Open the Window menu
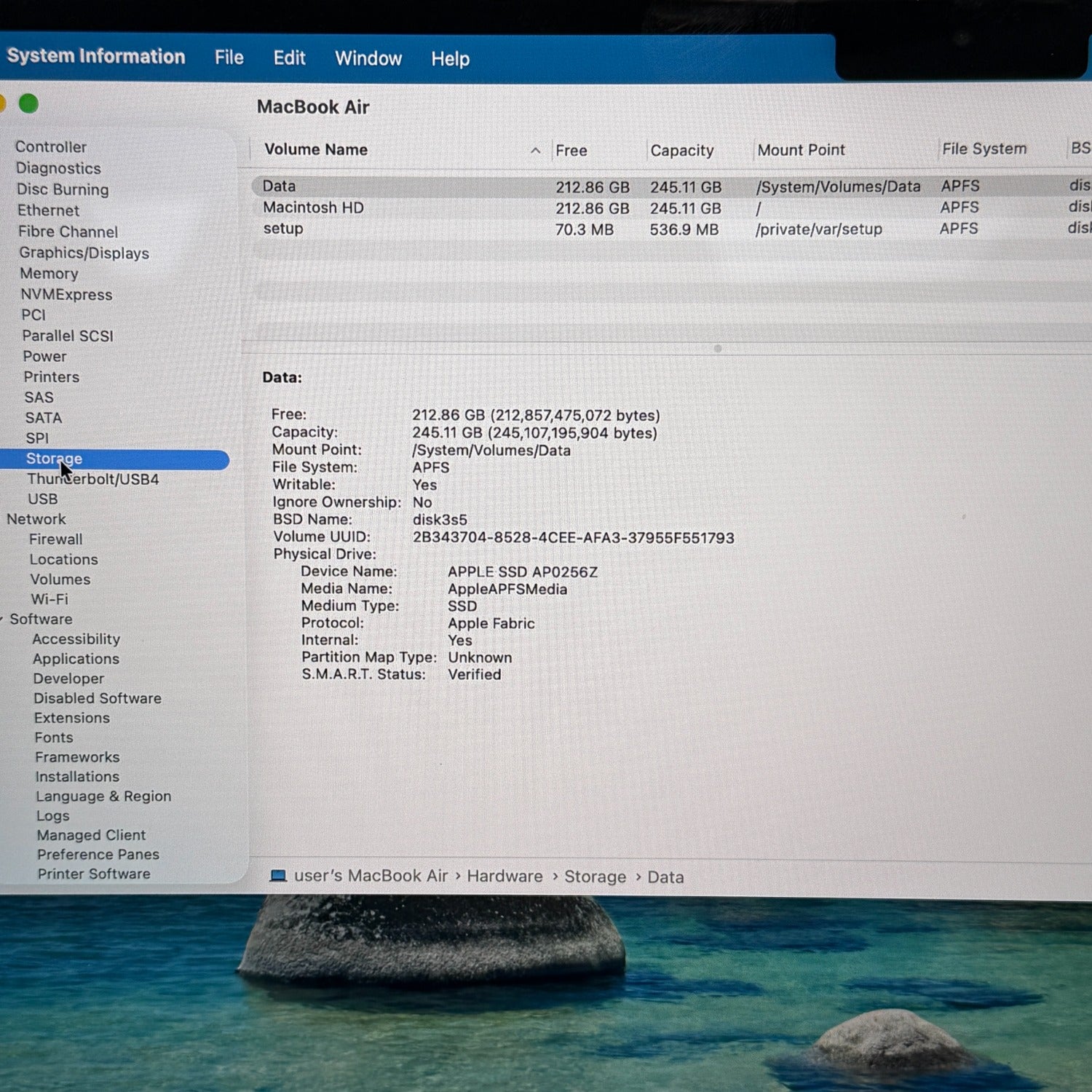 [368, 58]
